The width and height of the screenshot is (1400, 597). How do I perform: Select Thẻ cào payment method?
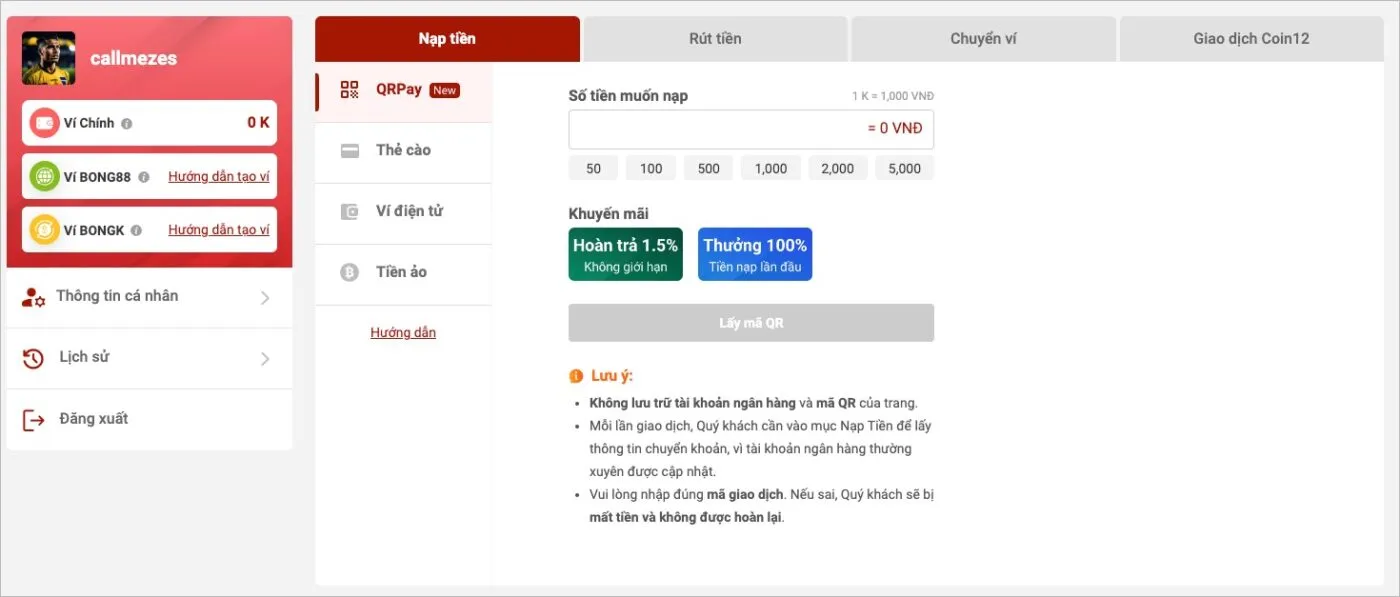[403, 150]
